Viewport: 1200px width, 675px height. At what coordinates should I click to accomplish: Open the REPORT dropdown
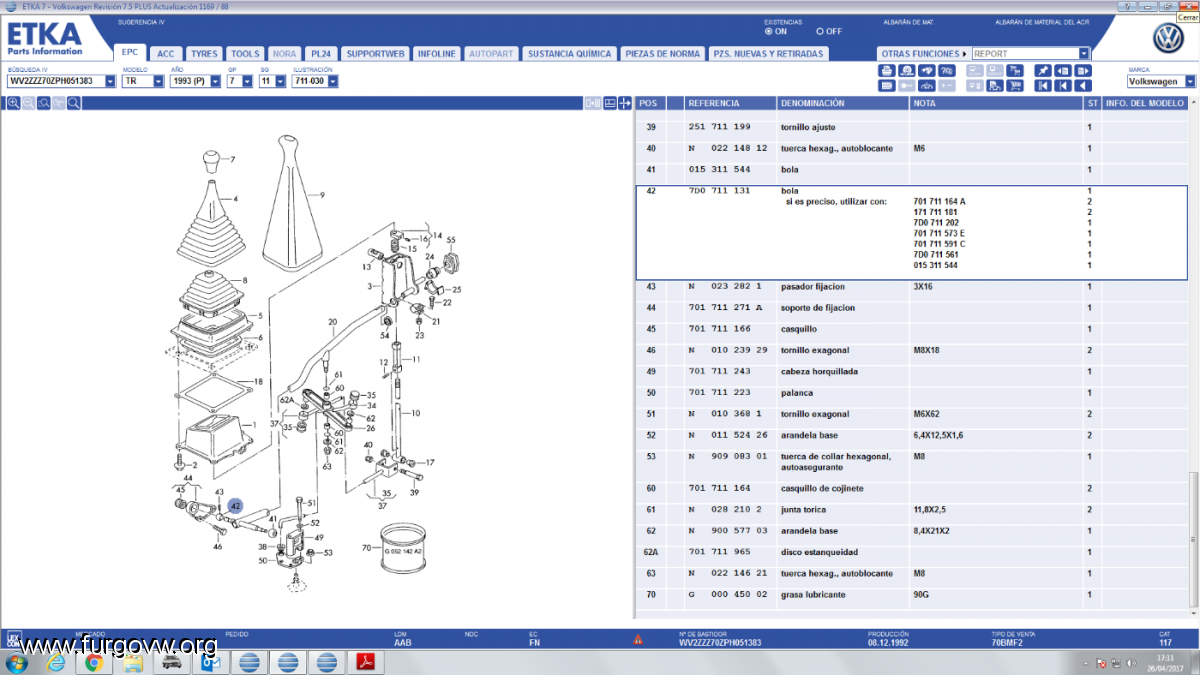1084,53
